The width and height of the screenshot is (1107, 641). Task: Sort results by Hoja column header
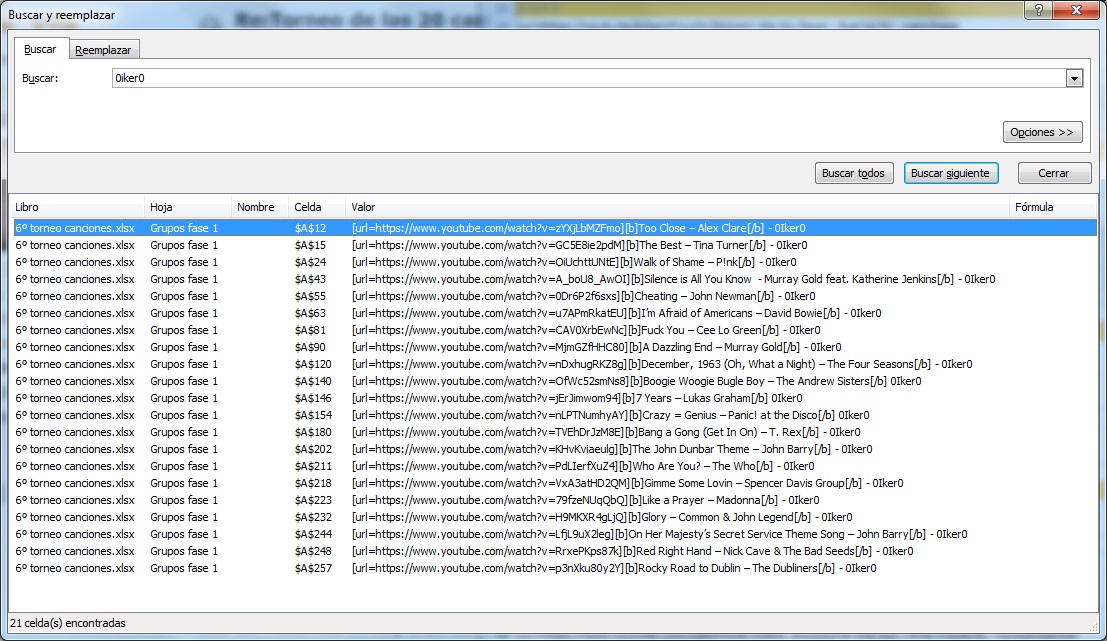pyautogui.click(x=188, y=207)
